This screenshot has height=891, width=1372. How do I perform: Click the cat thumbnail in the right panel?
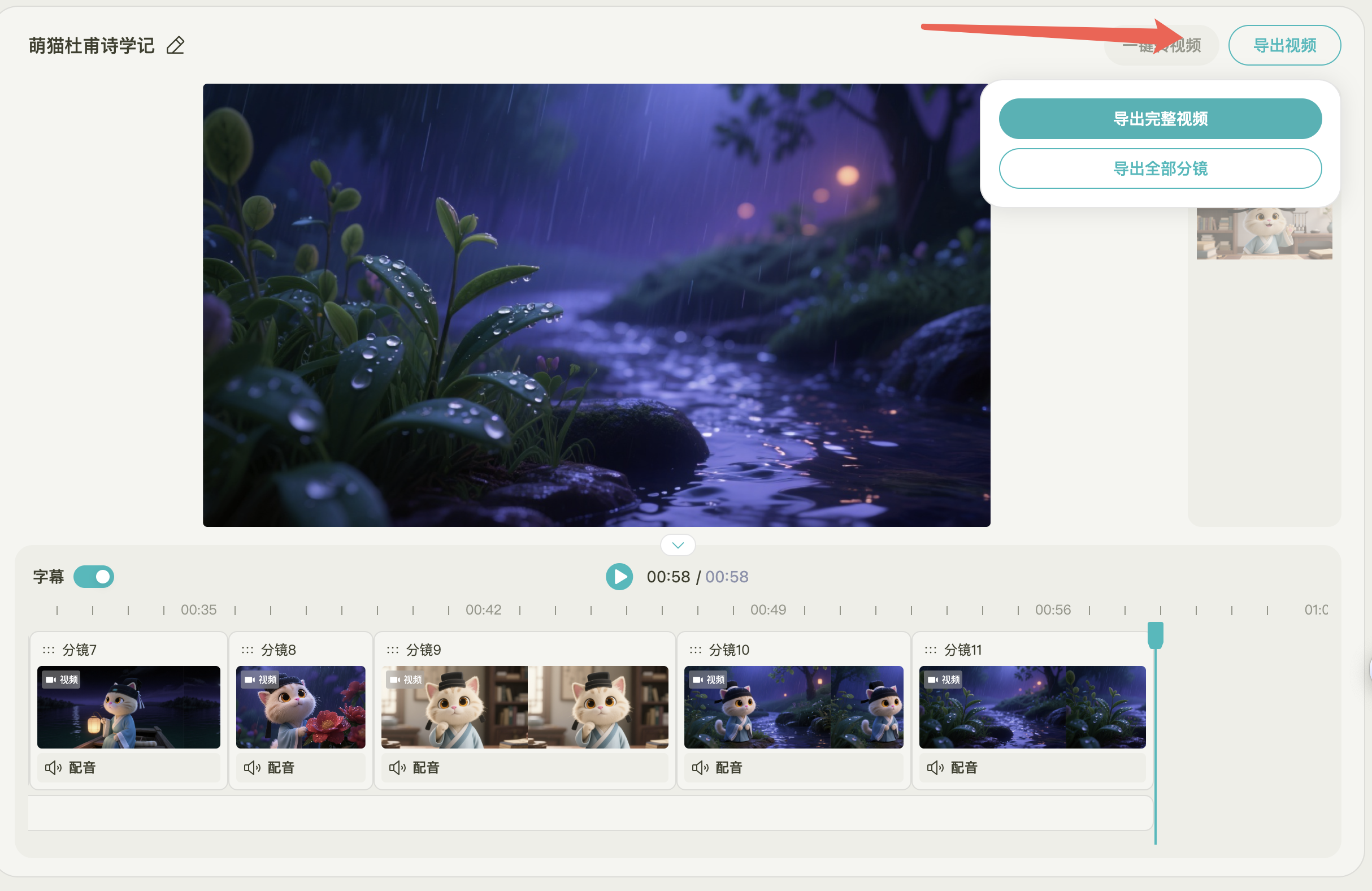coord(1264,233)
